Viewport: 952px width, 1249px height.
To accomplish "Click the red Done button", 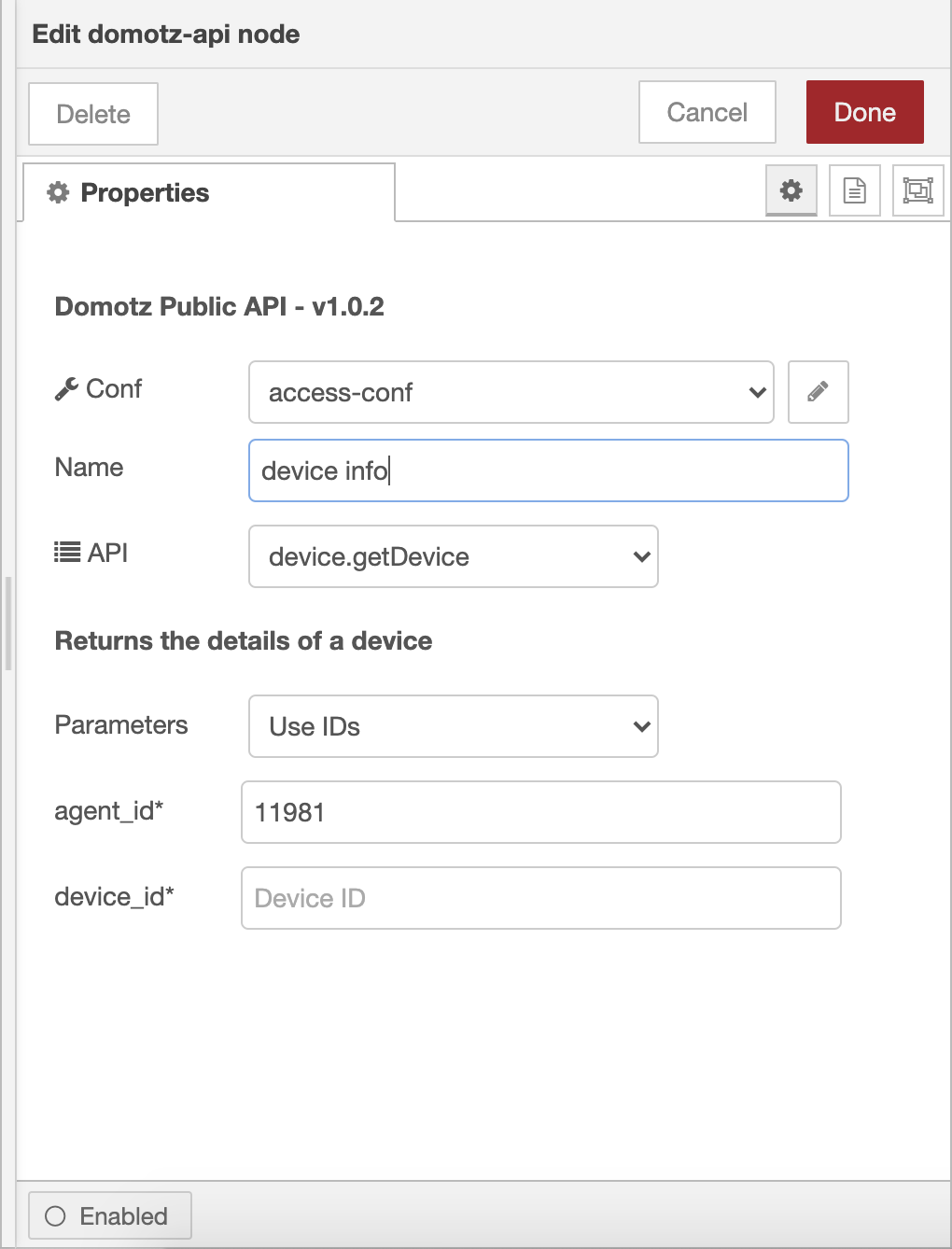I will coord(865,112).
